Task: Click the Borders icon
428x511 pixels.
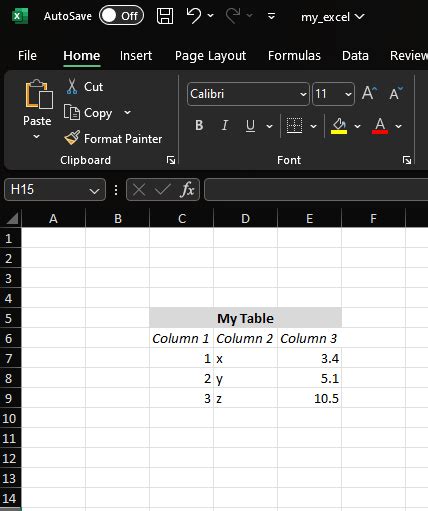Action: pos(294,126)
